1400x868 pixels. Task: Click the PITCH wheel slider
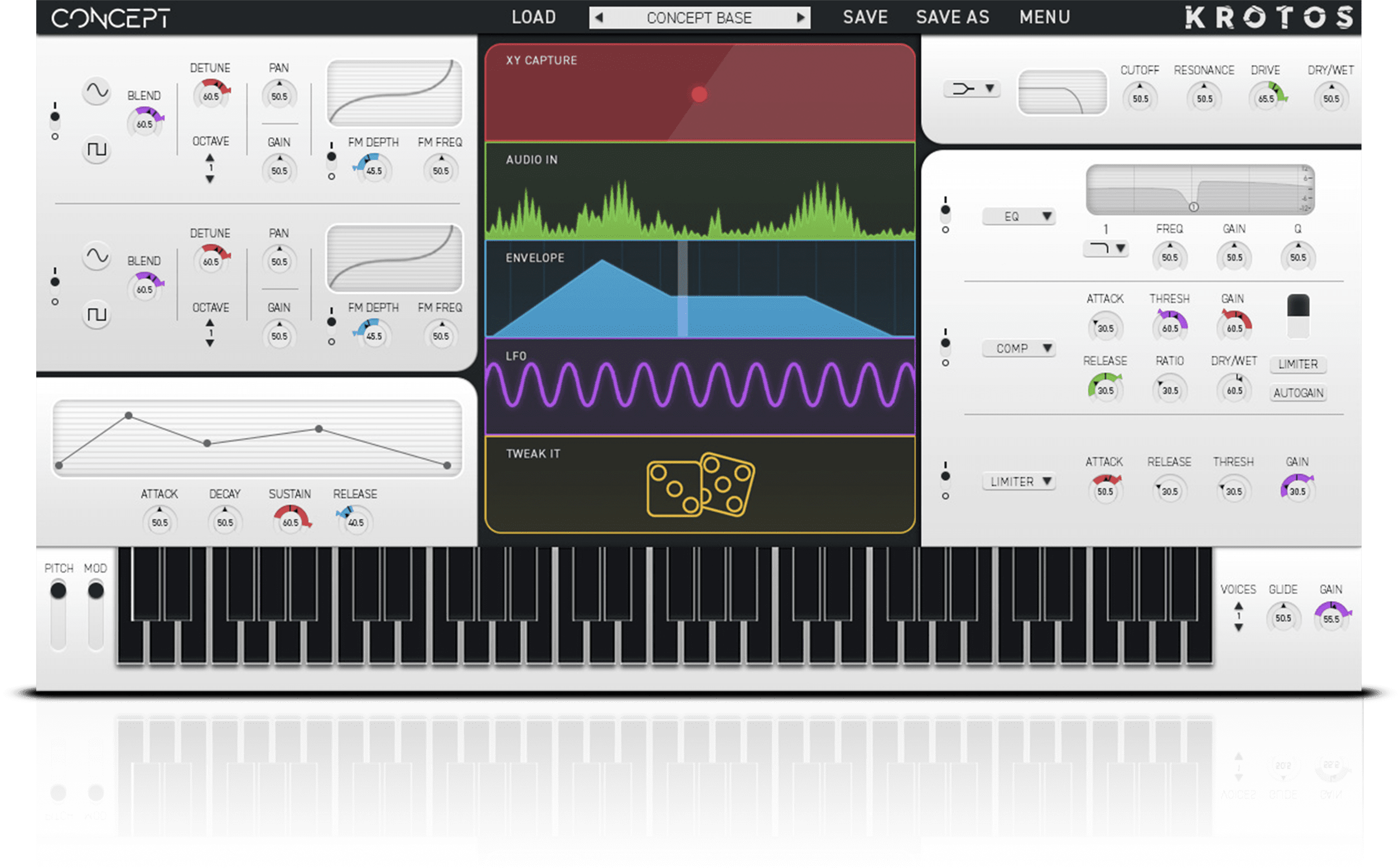[x=58, y=615]
